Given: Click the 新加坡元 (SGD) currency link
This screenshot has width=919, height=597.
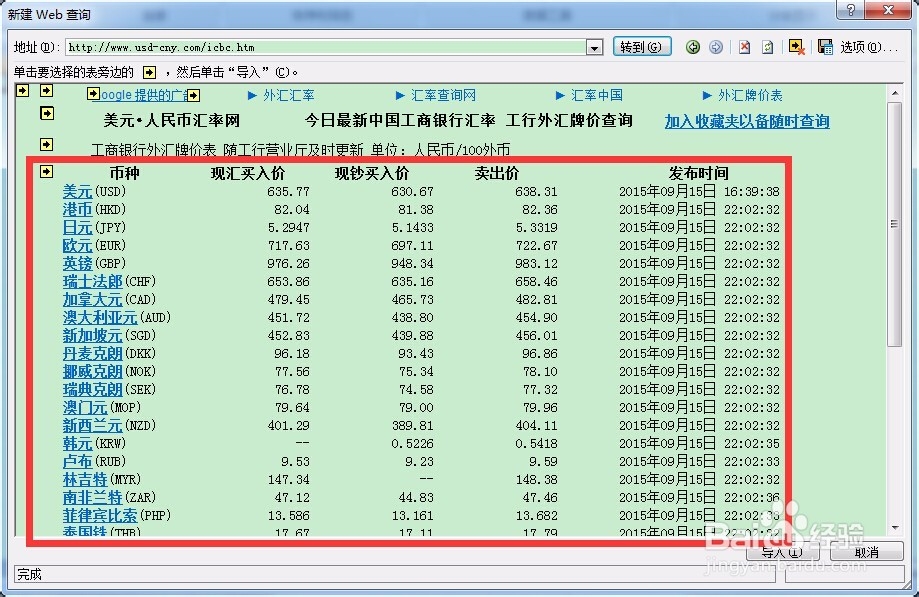Looking at the screenshot, I should pyautogui.click(x=93, y=336).
